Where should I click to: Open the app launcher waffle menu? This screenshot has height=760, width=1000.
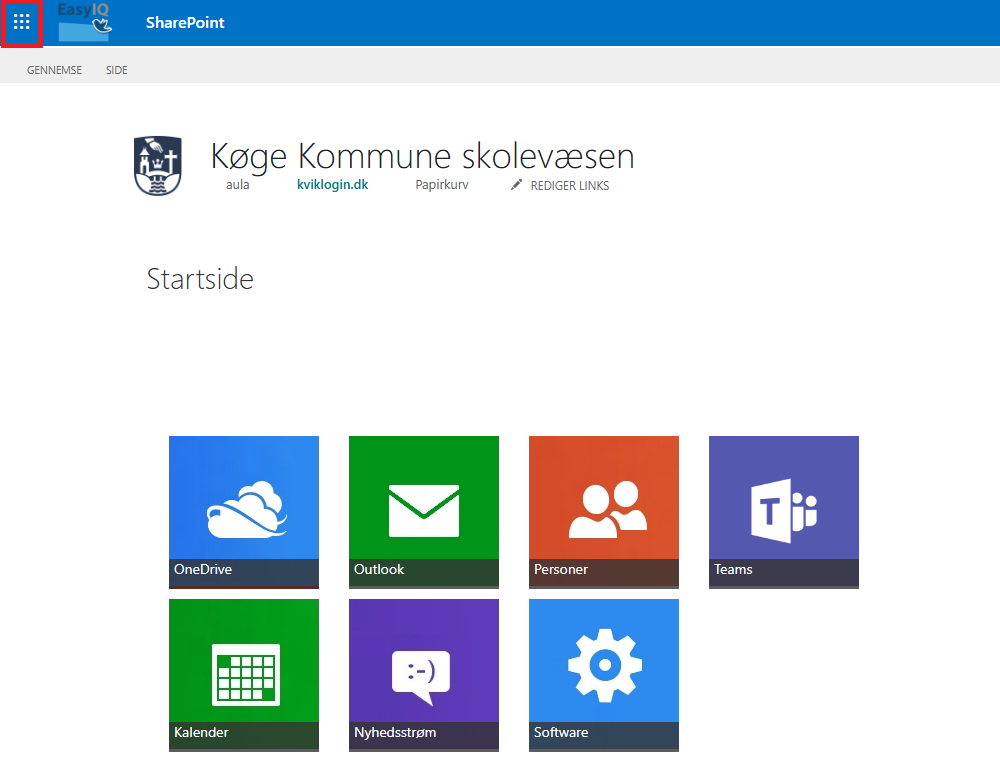point(22,22)
